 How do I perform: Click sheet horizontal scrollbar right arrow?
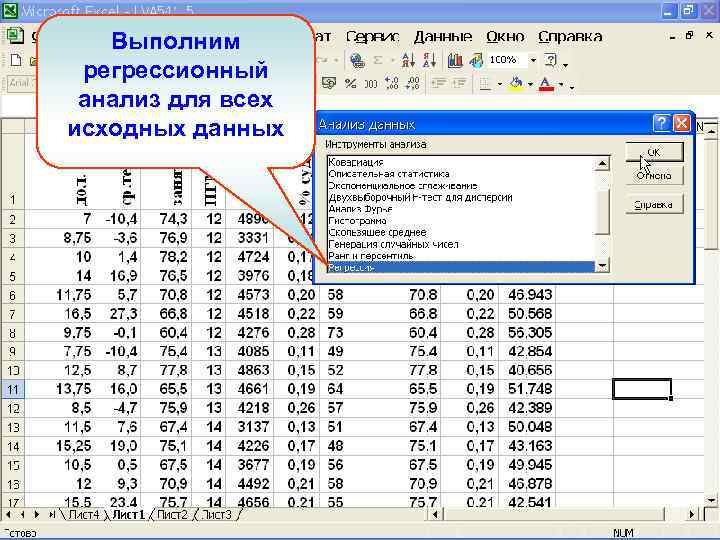click(692, 514)
